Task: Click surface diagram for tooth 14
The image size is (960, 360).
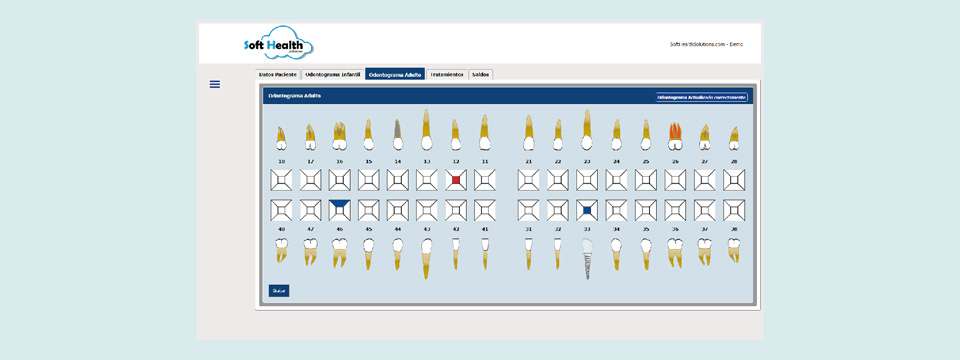Action: pos(397,180)
